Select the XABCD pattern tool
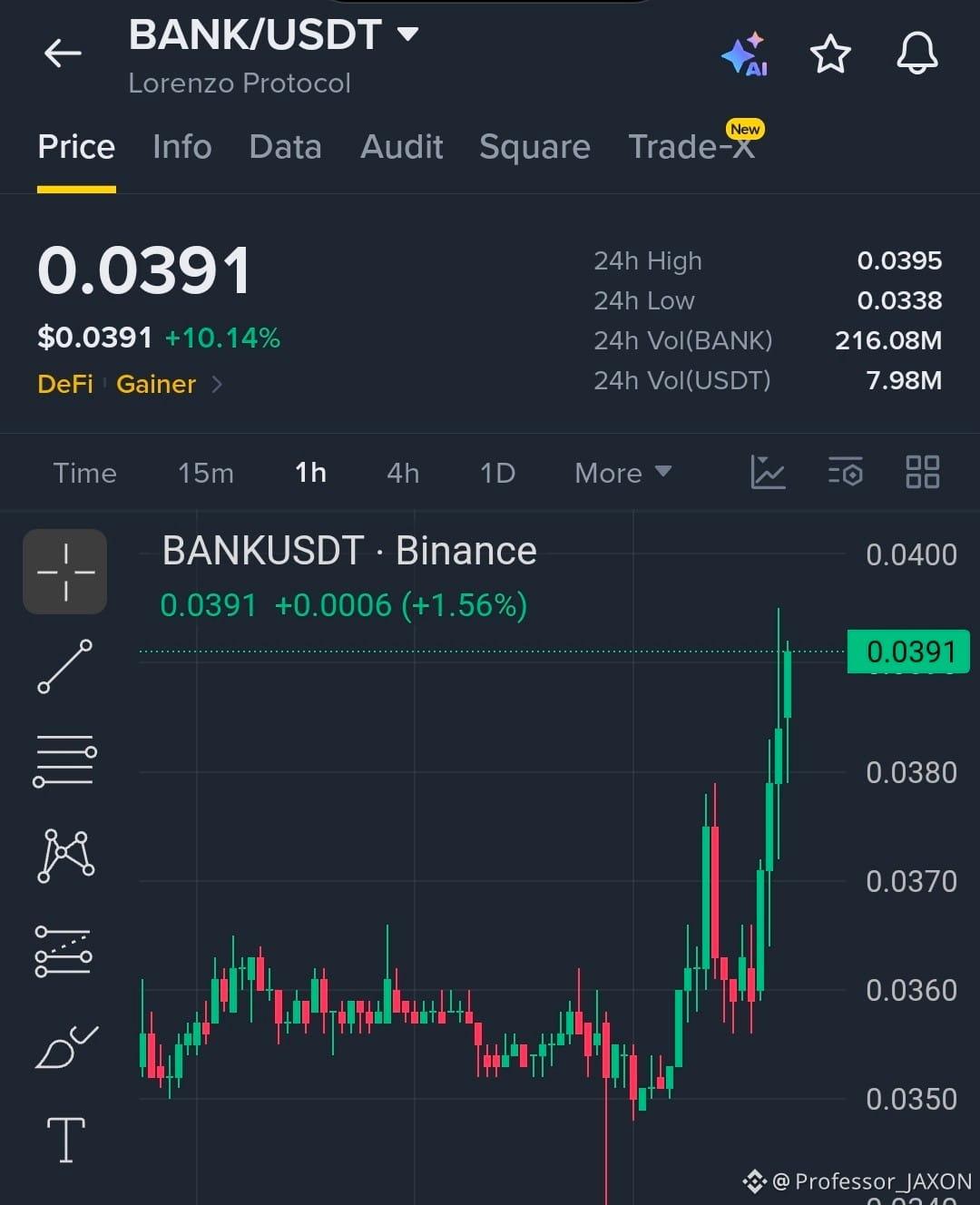 (x=65, y=855)
